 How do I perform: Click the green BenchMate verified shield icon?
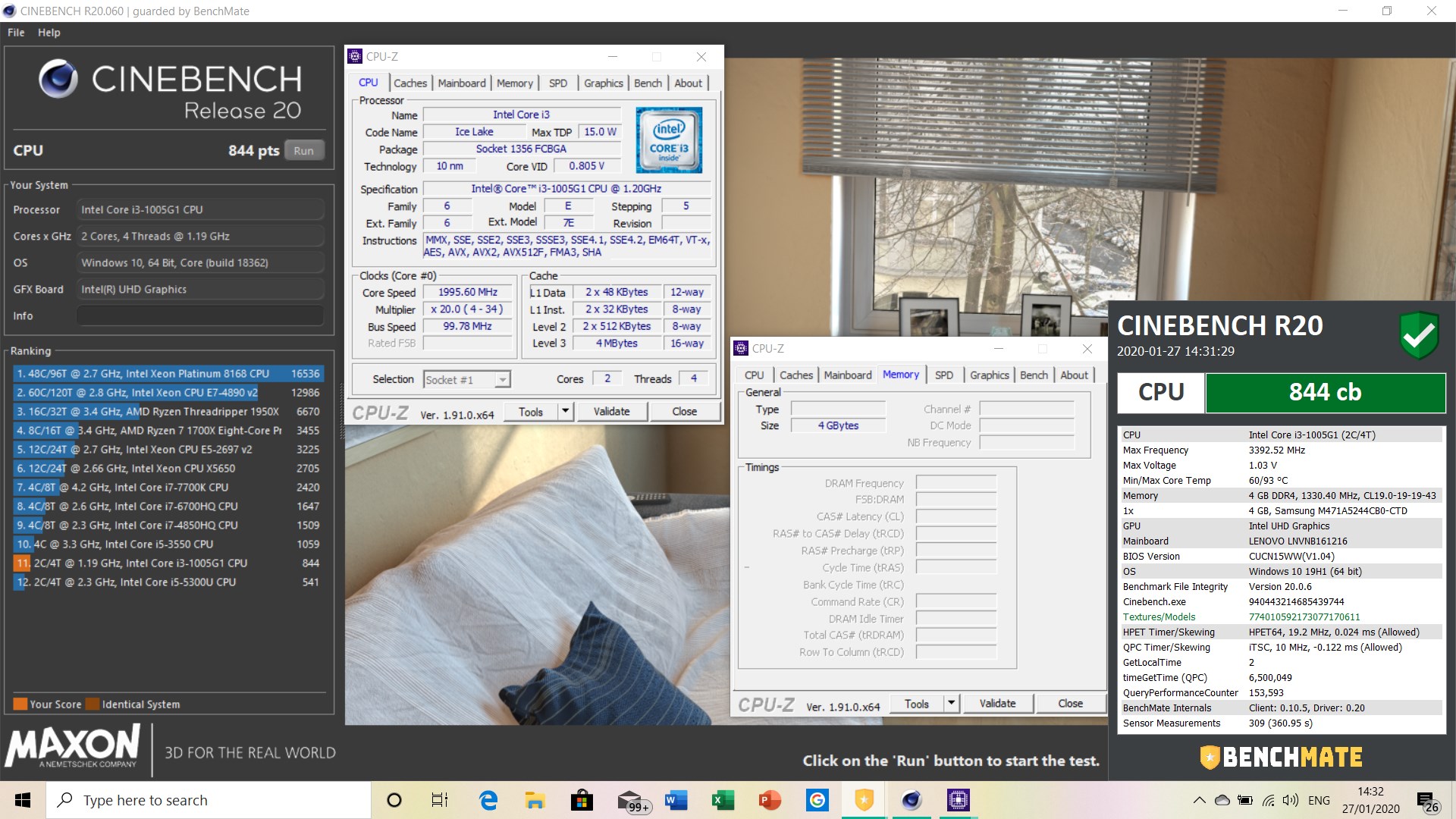pyautogui.click(x=1419, y=334)
